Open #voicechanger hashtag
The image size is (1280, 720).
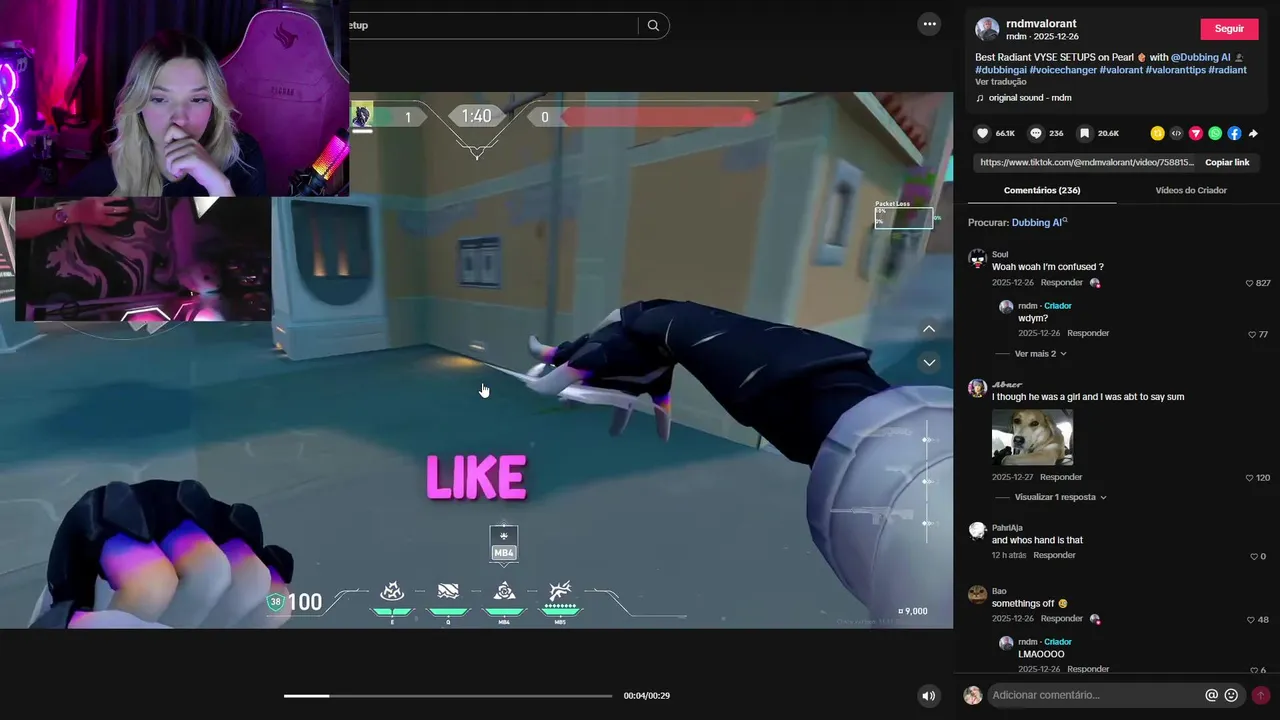(1063, 70)
